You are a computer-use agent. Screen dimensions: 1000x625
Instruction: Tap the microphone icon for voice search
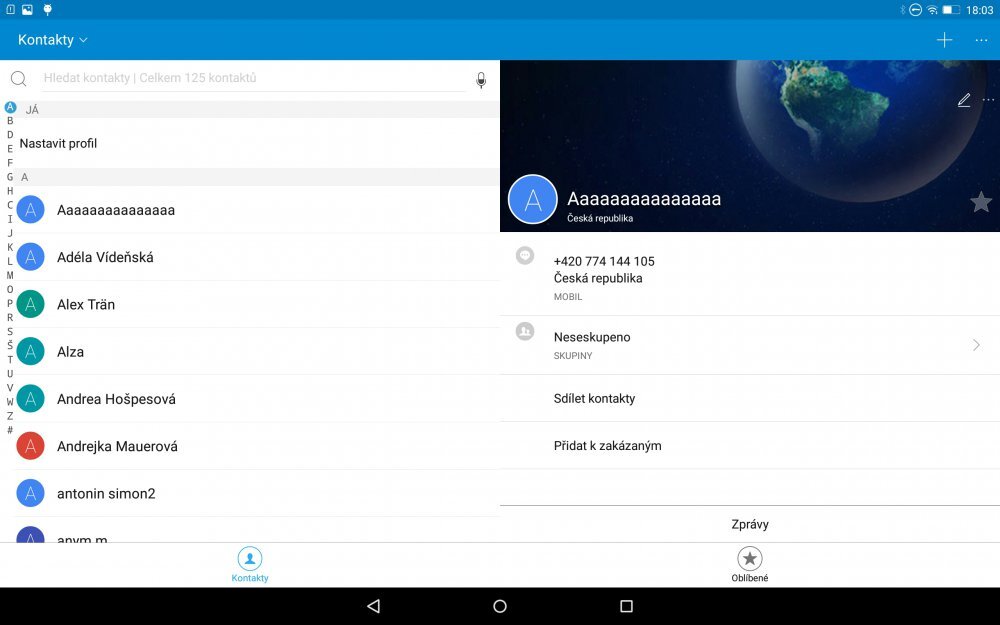pos(481,80)
